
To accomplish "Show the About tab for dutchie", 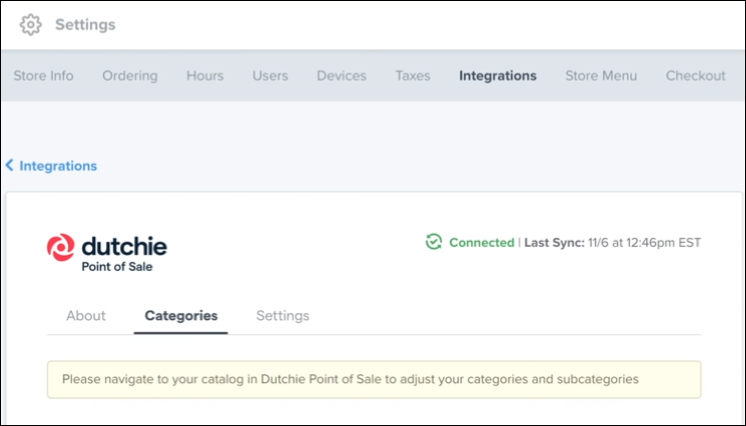I will pos(86,316).
